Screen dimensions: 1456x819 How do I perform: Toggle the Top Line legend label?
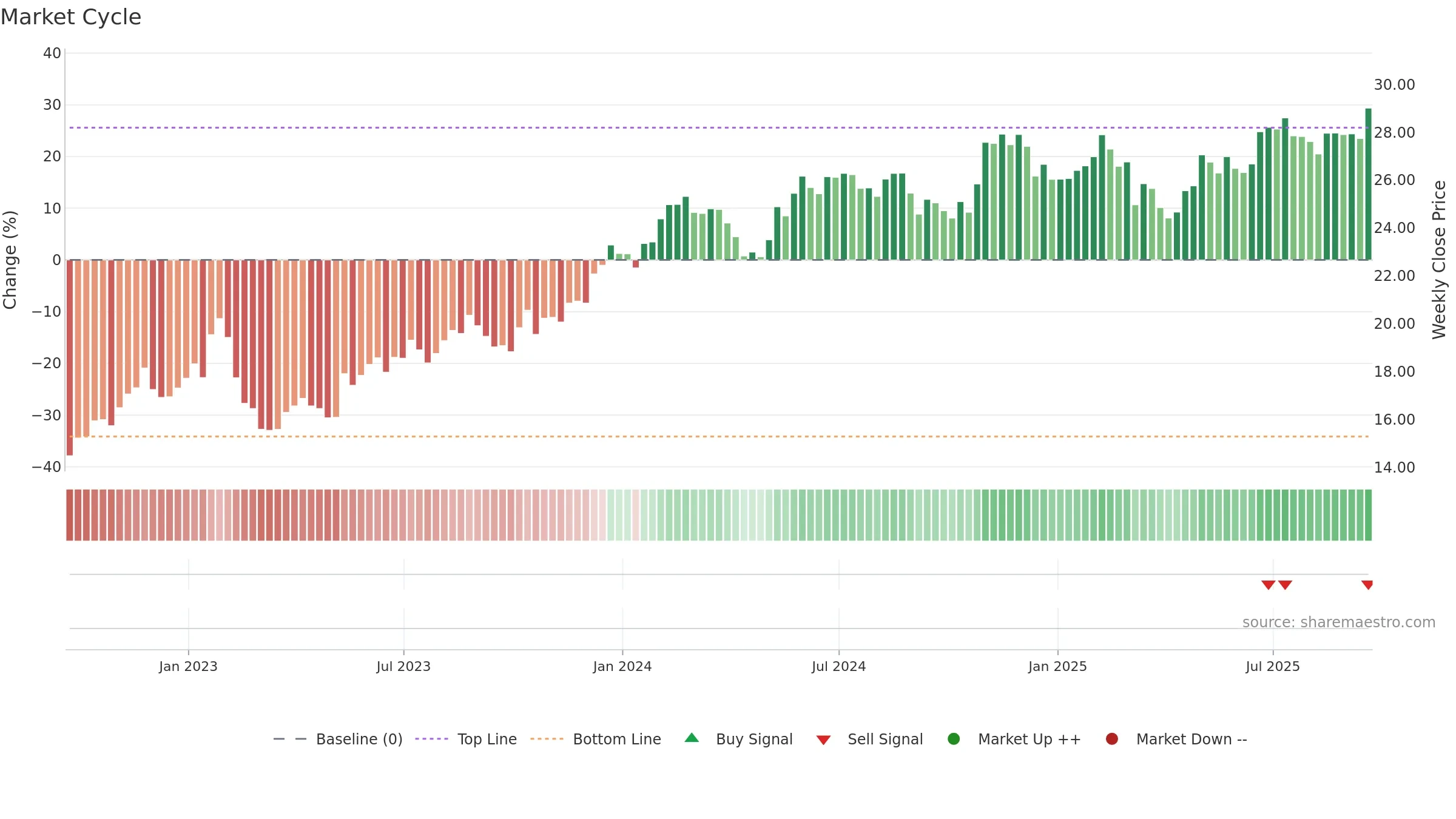click(x=487, y=739)
